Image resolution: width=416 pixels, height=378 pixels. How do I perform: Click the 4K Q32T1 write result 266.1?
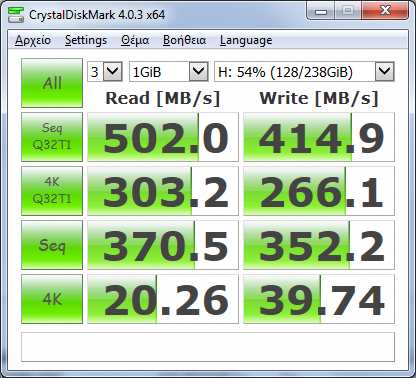coord(319,191)
